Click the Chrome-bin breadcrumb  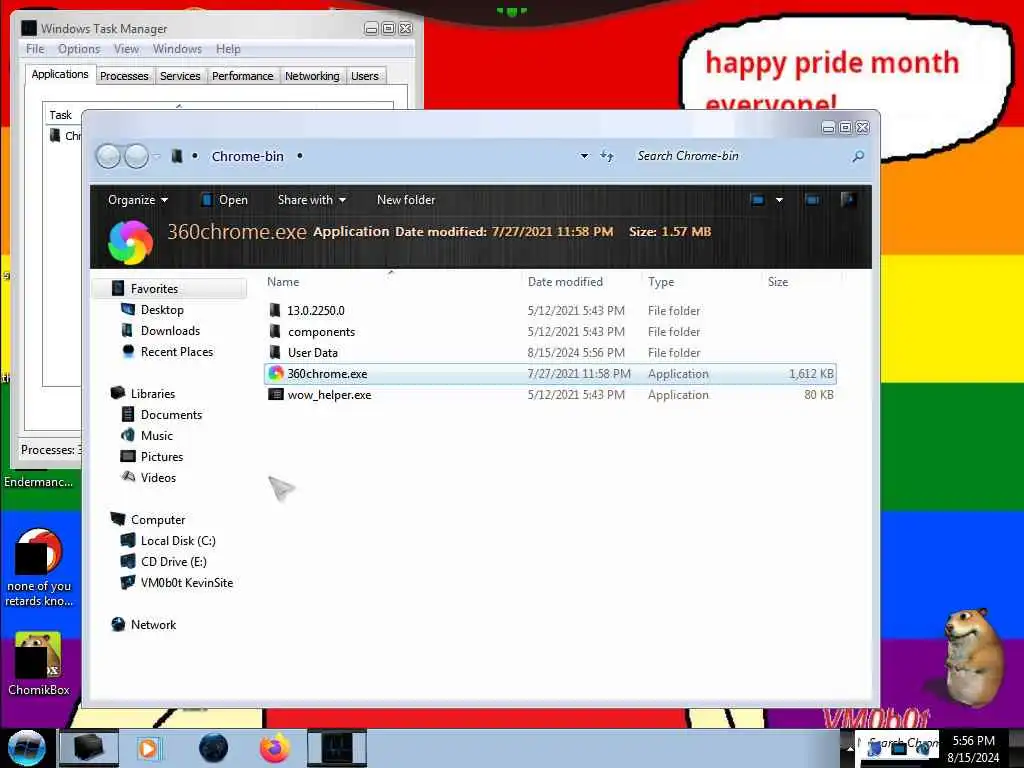click(x=248, y=156)
